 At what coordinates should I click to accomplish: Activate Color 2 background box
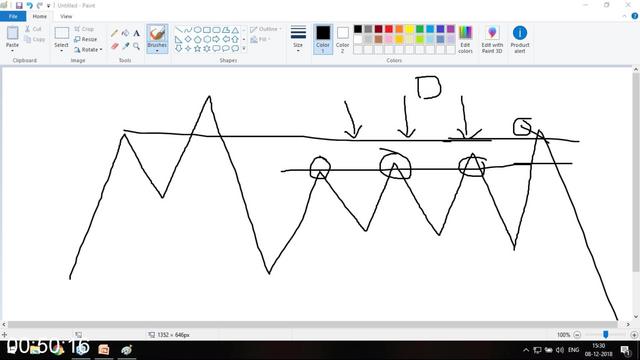(342, 39)
